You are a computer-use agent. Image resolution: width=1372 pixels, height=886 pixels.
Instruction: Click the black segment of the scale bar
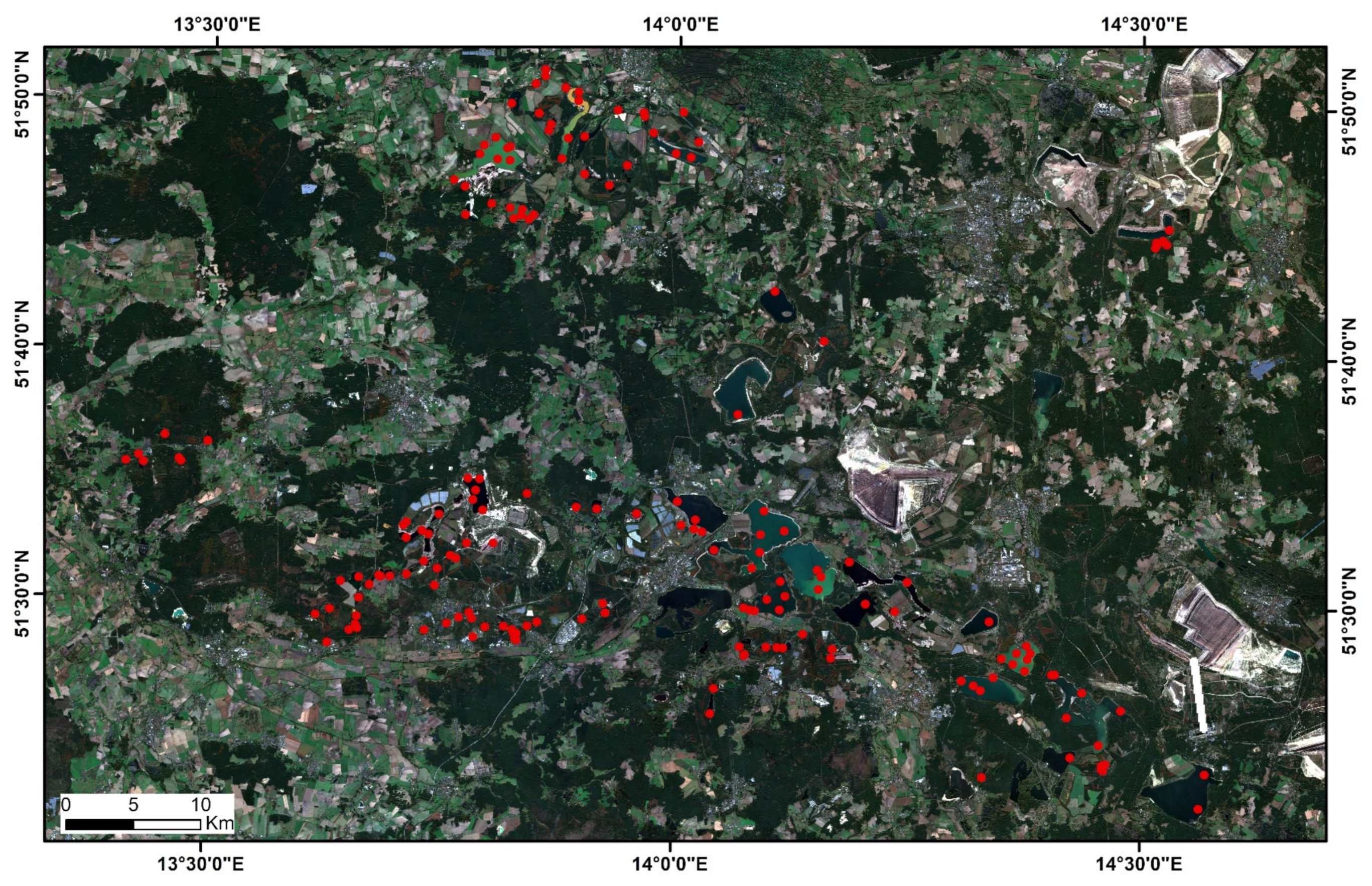[99, 824]
